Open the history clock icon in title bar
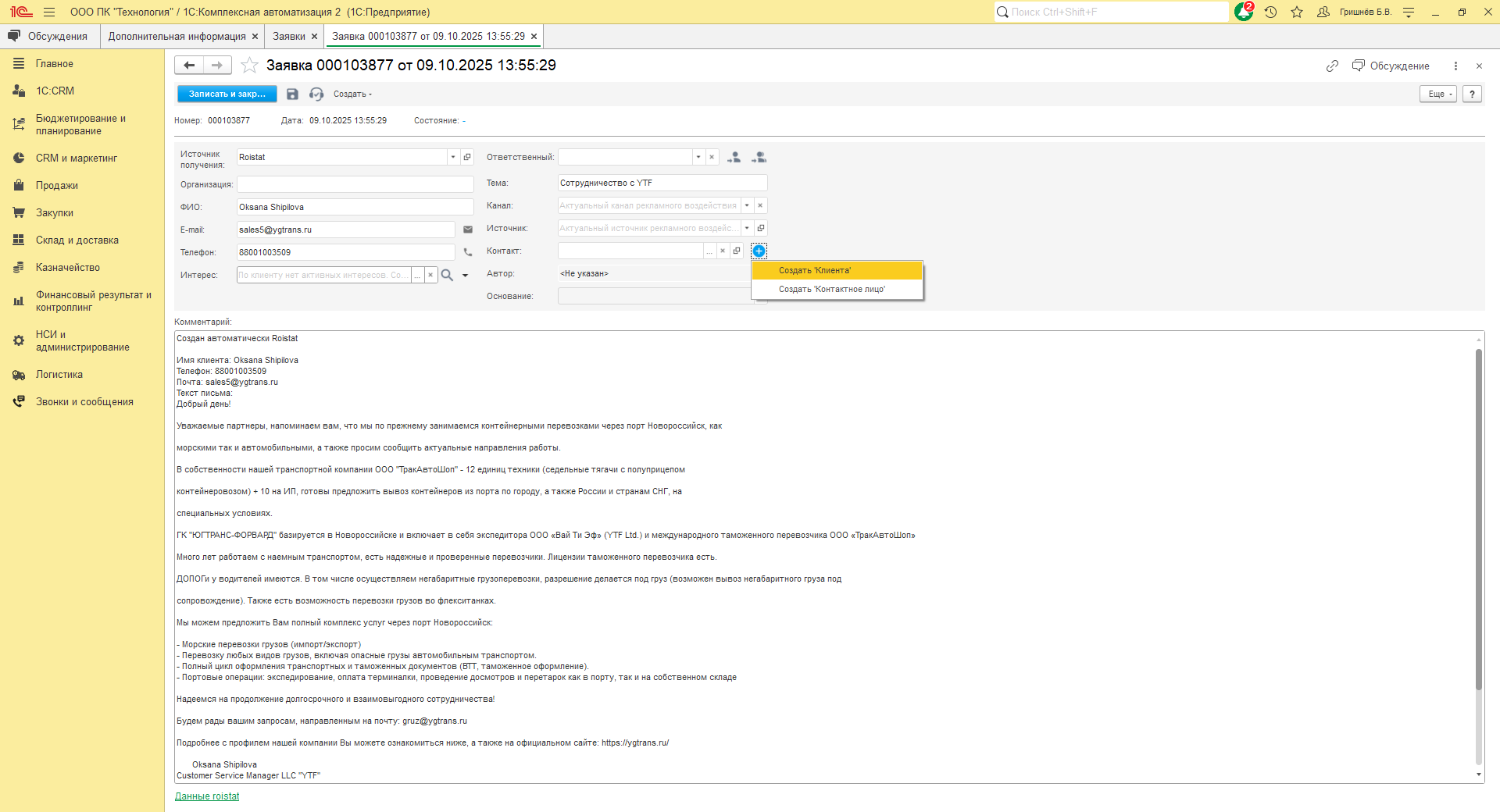The height and width of the screenshot is (812, 1500). [1271, 12]
